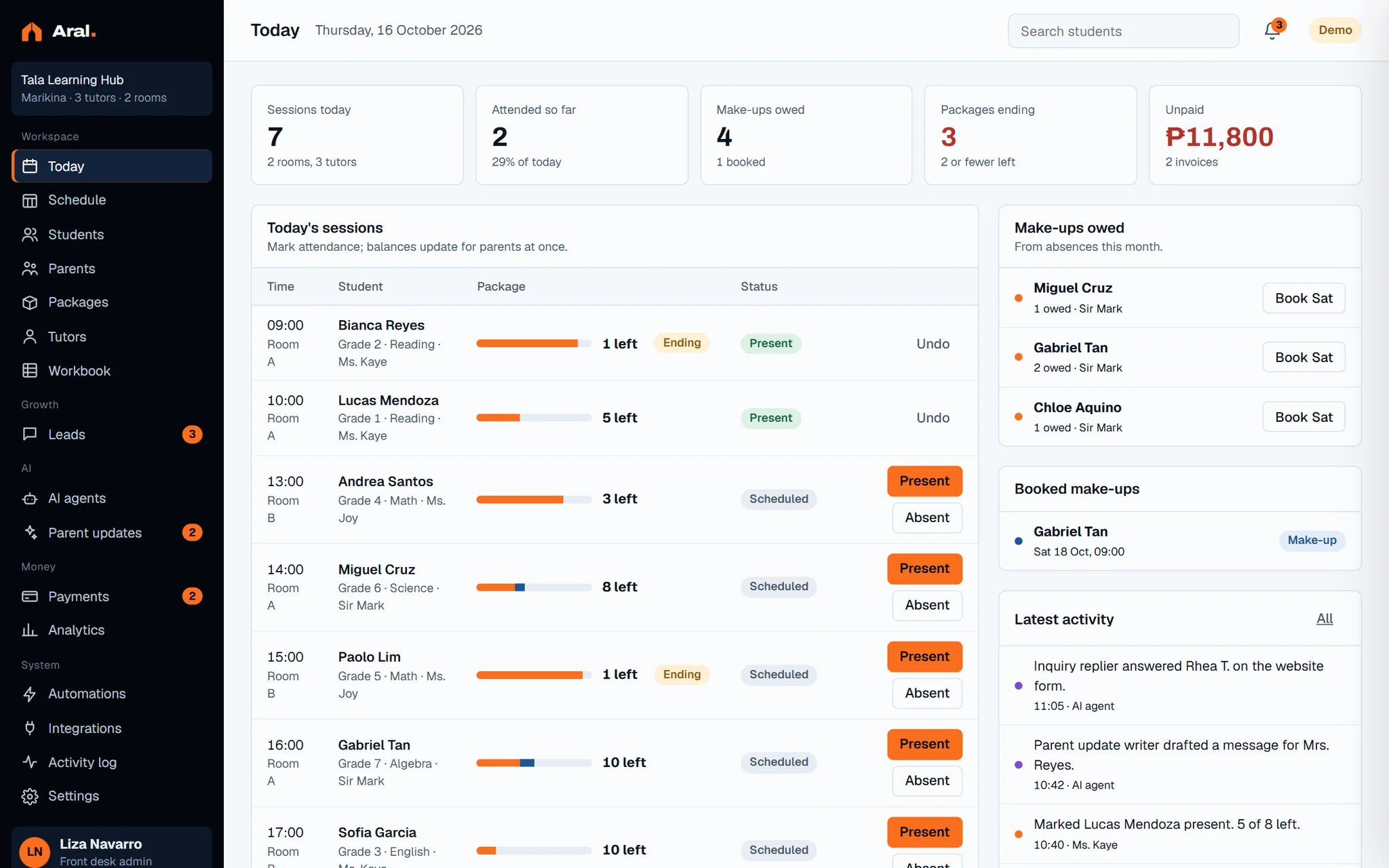Open Liza Navarro profile card
Image resolution: width=1389 pixels, height=868 pixels.
(x=112, y=848)
